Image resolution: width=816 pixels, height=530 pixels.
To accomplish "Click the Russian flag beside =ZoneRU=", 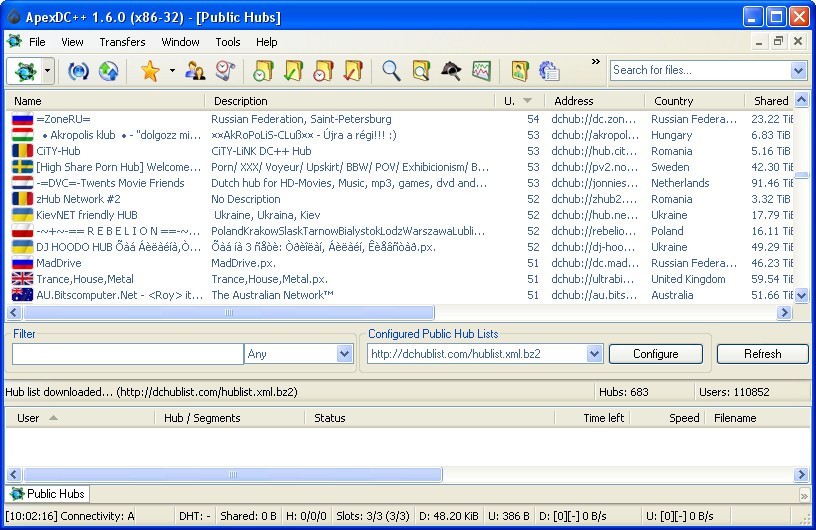I will pyautogui.click(x=22, y=120).
